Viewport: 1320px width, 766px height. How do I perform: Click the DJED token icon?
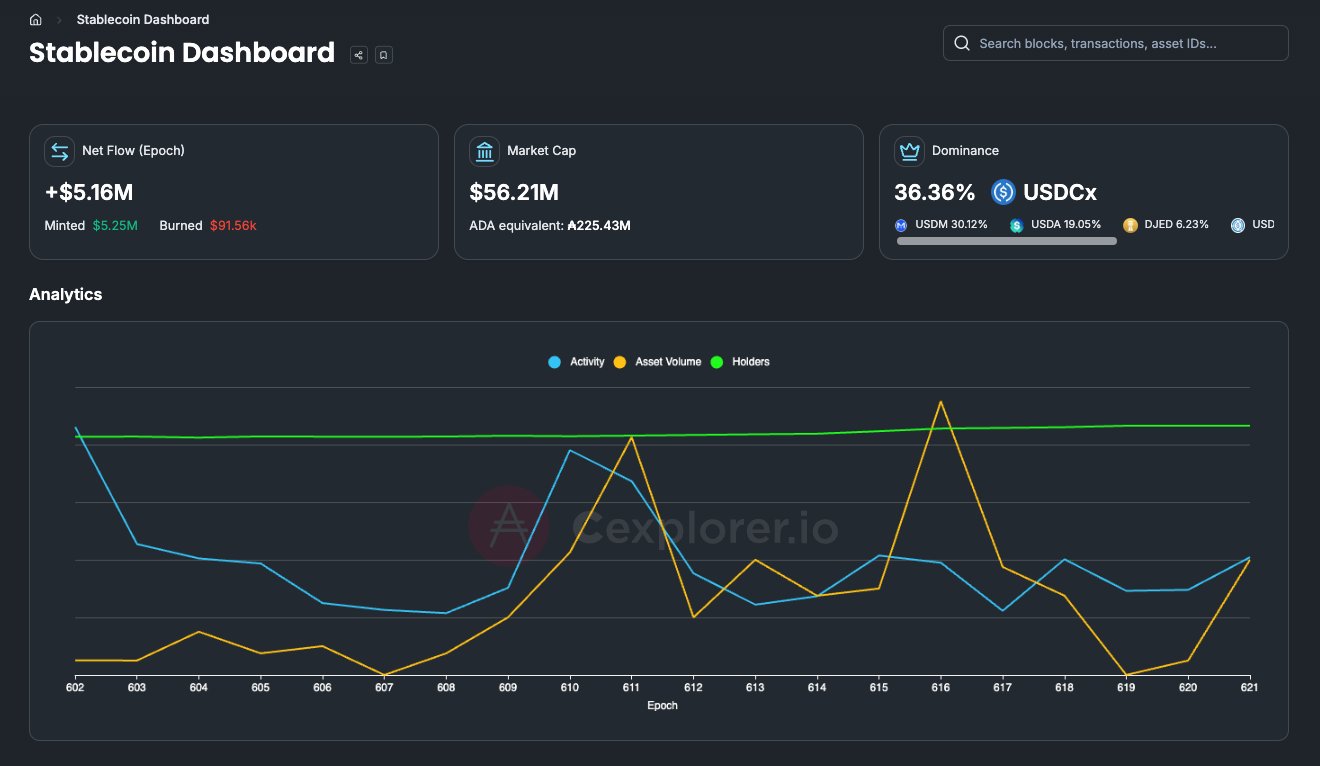coord(1130,225)
